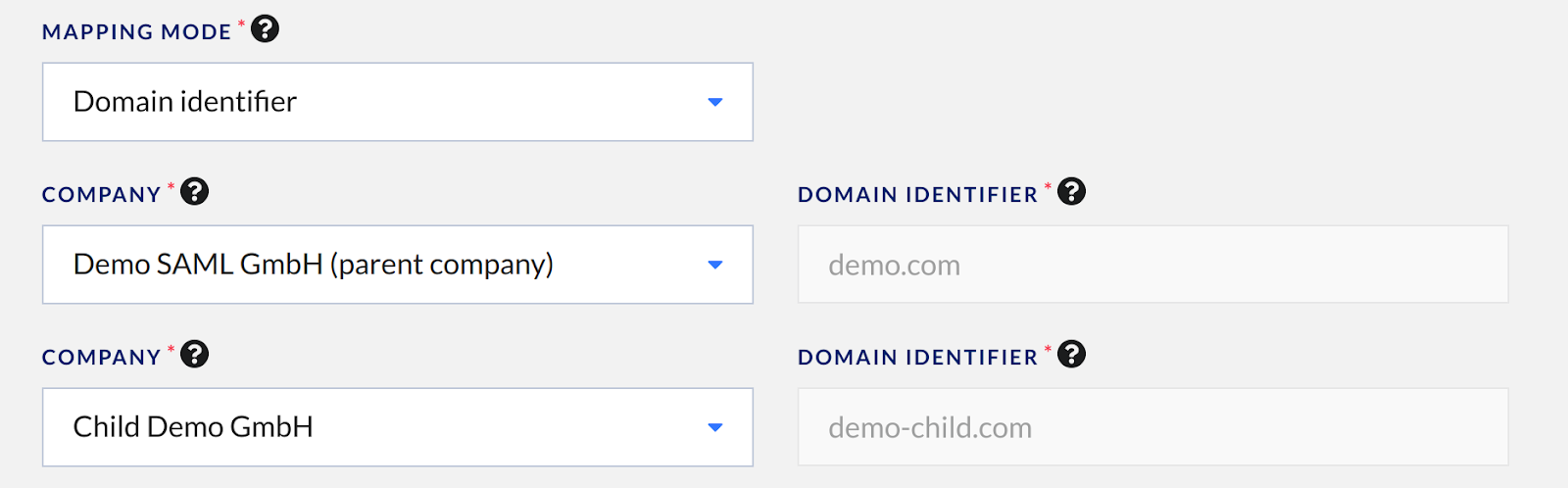Click the COMPANY label above Demo SAML GmbH
Viewport: 1568px width, 488px height.
(x=101, y=195)
